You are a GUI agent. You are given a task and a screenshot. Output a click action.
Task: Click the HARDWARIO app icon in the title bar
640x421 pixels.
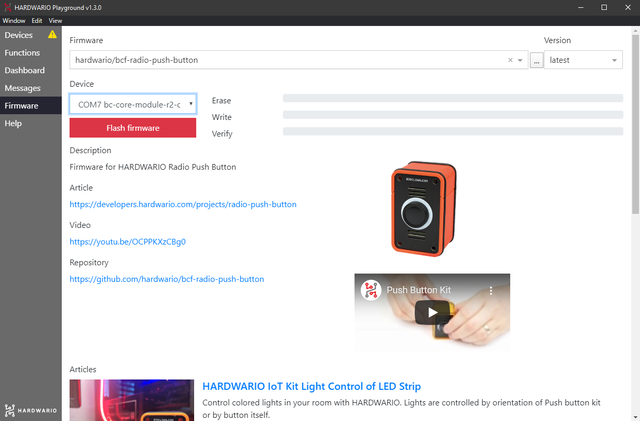click(7, 6)
